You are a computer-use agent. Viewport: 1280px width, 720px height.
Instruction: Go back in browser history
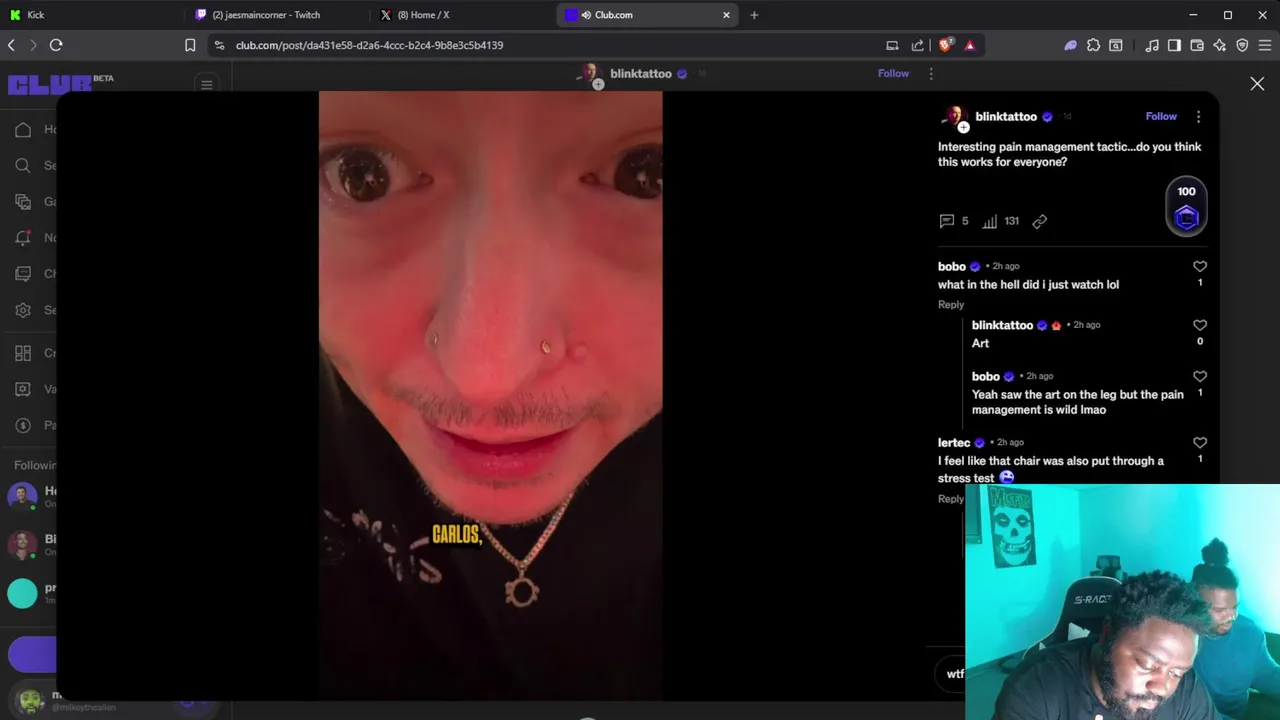coord(11,45)
